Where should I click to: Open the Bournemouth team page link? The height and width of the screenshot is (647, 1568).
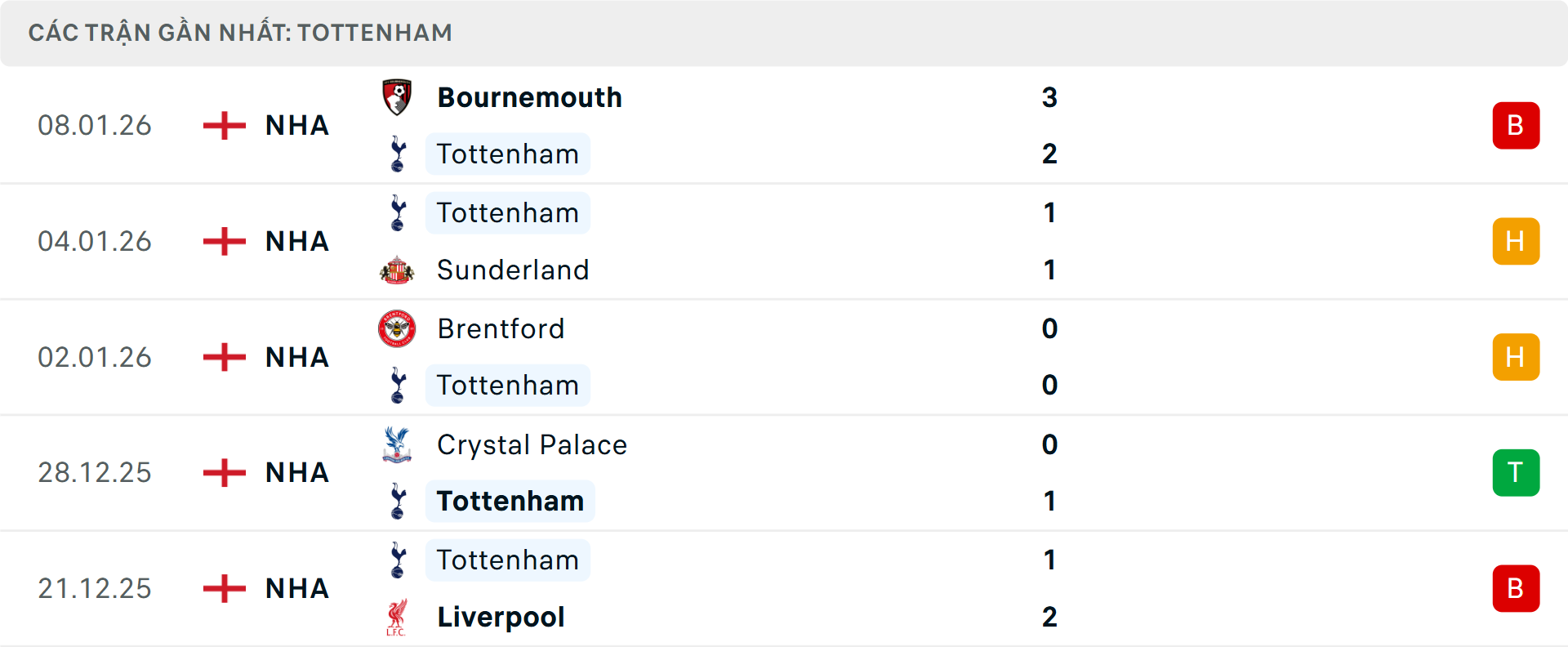pos(529,96)
